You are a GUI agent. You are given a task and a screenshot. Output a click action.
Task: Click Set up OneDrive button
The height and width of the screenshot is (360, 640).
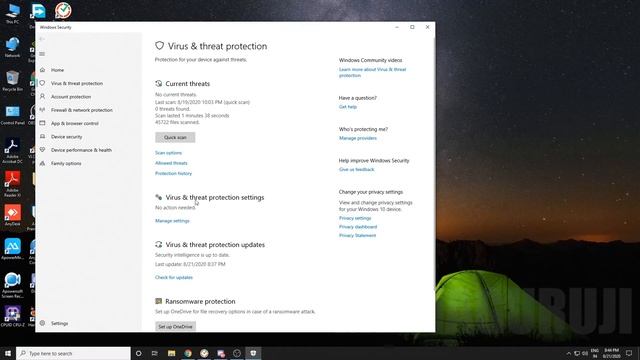pyautogui.click(x=175, y=327)
